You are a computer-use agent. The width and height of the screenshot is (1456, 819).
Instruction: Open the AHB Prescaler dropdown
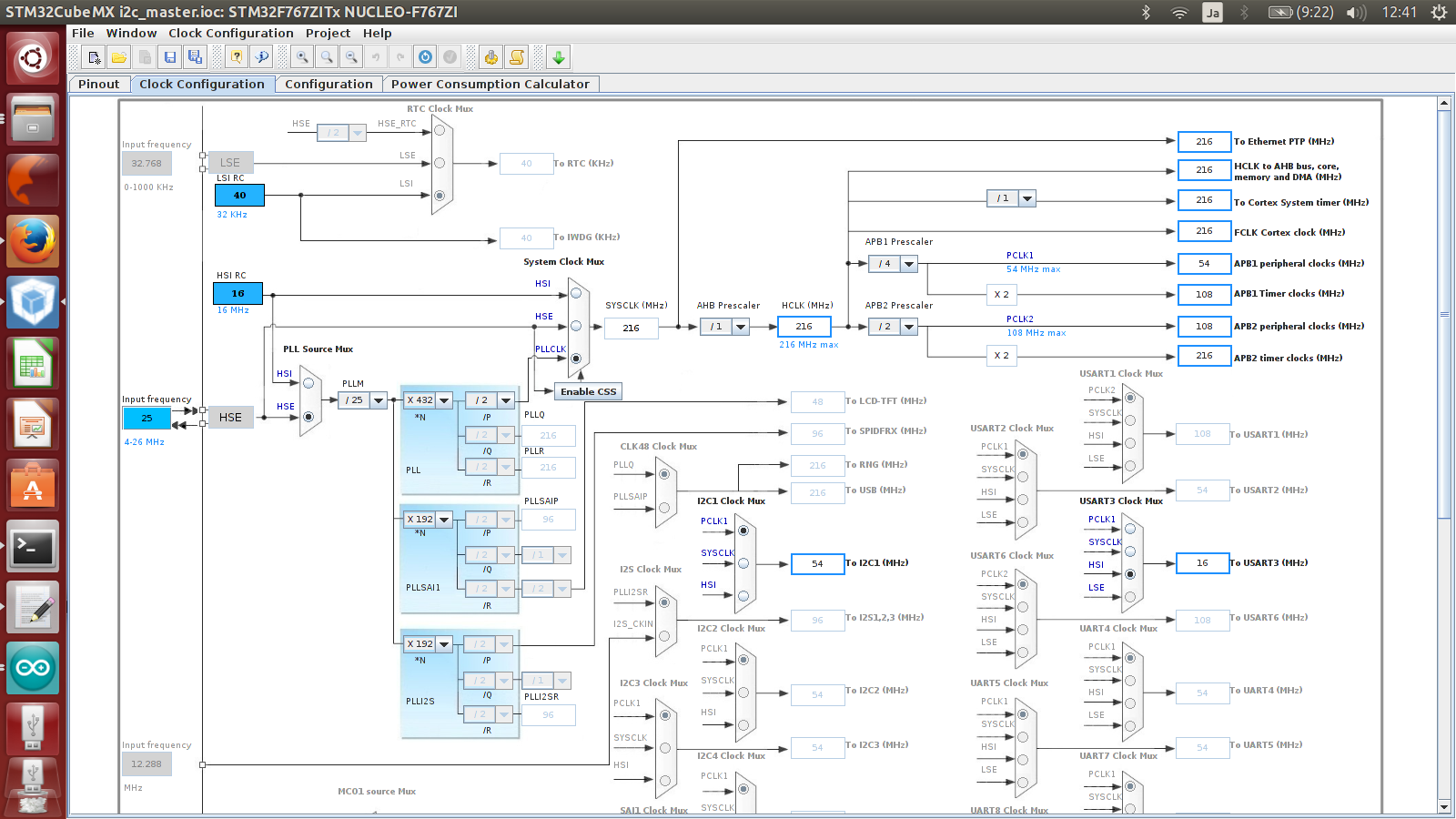(740, 327)
